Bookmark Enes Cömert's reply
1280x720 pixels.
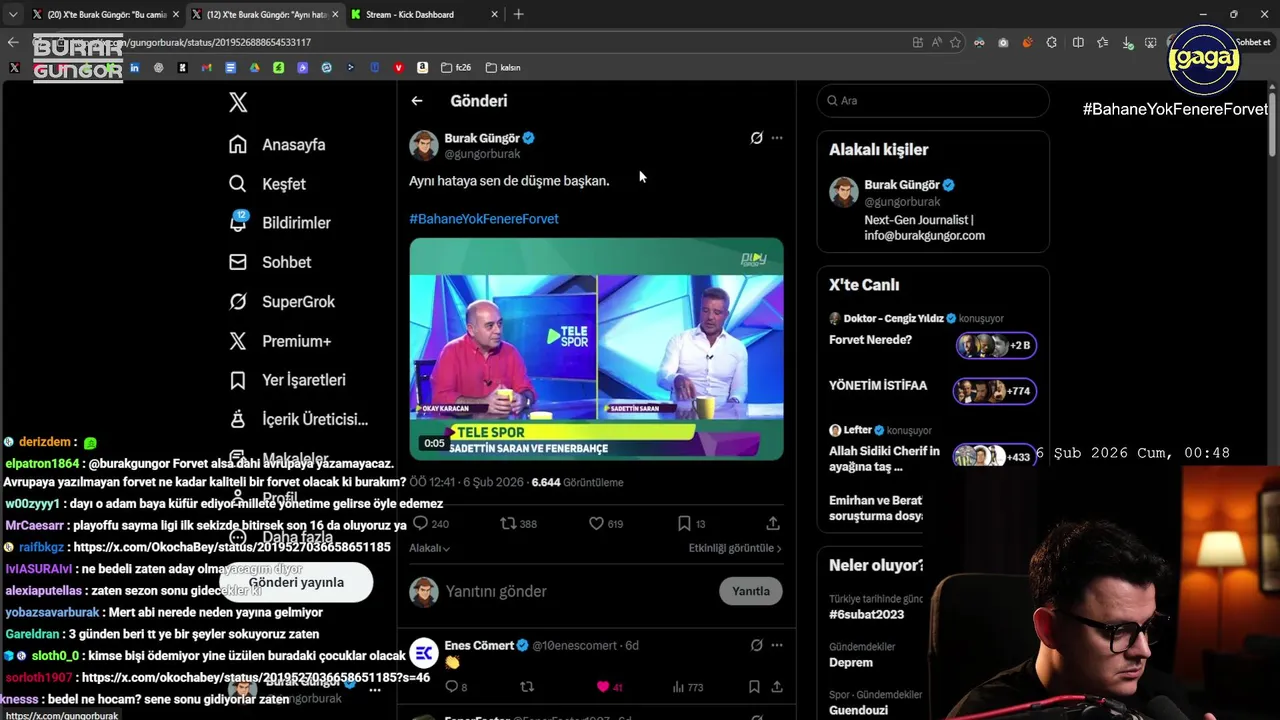click(x=754, y=687)
